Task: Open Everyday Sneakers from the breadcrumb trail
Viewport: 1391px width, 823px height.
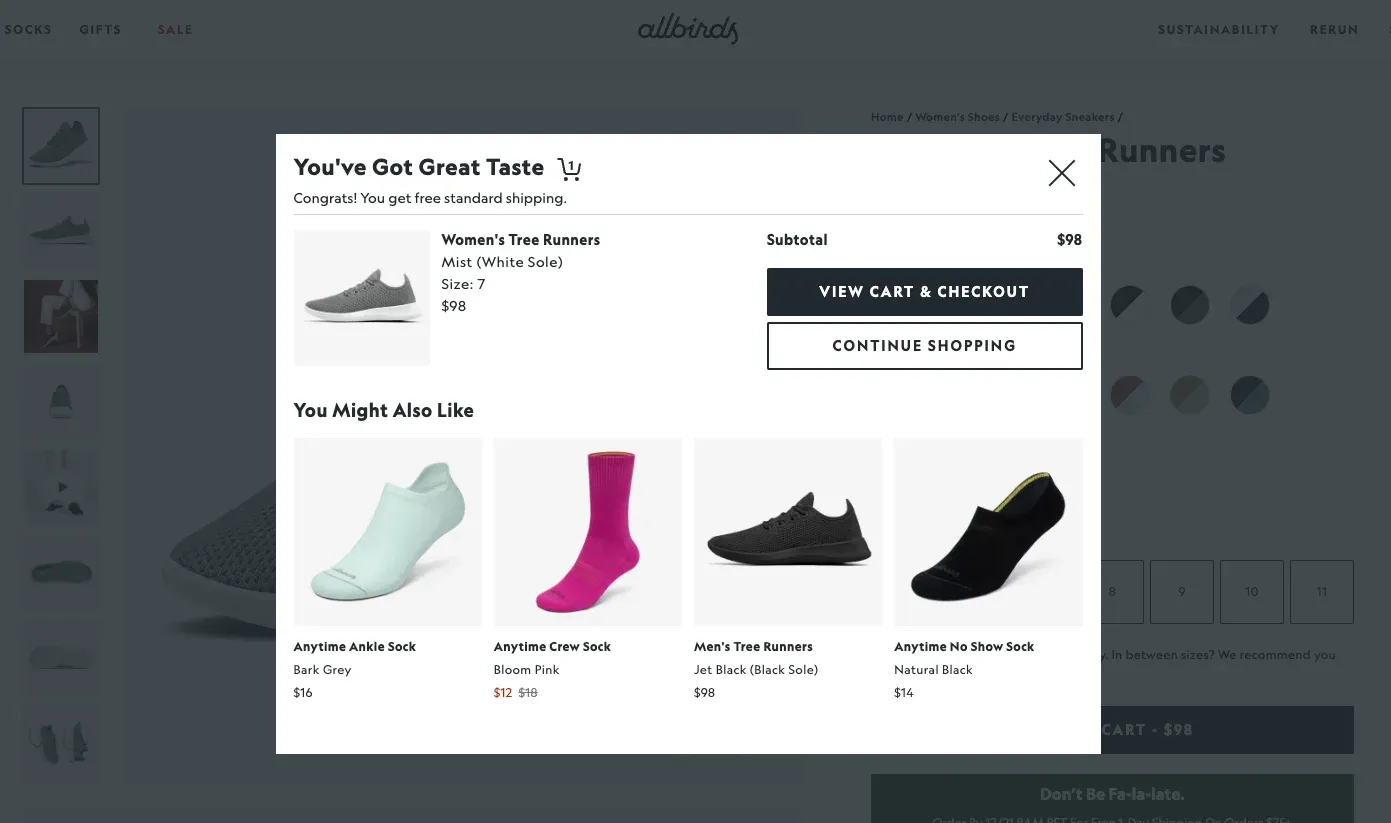Action: (1062, 117)
